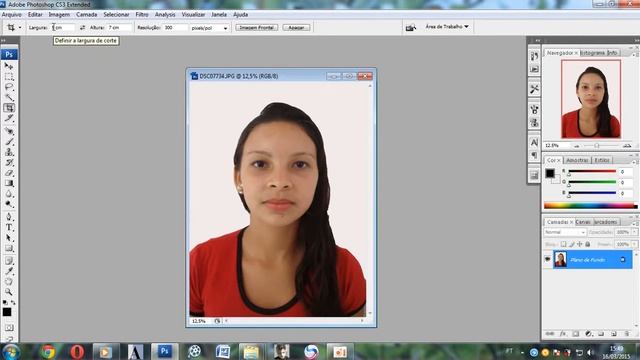Open the collapsed Paragraph panel icon
The height and width of the screenshot is (360, 640).
tap(534, 155)
